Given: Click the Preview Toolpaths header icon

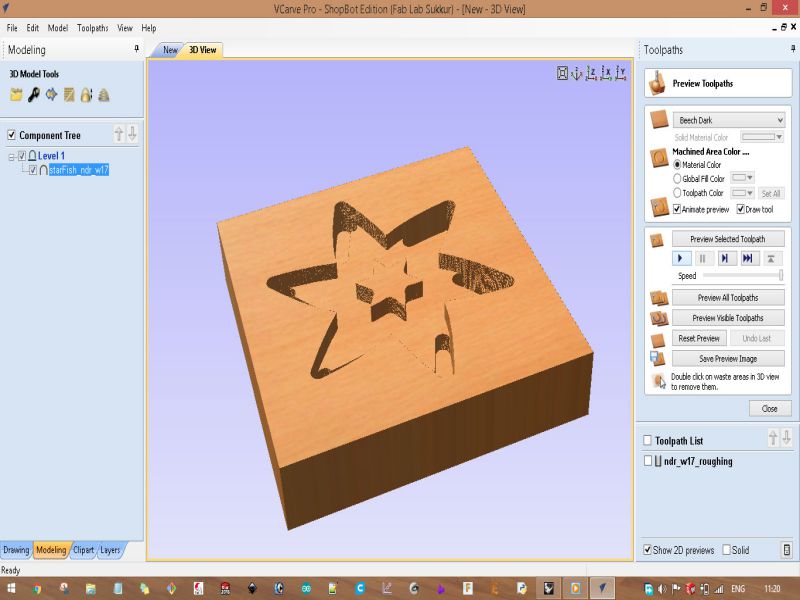Looking at the screenshot, I should [x=657, y=83].
